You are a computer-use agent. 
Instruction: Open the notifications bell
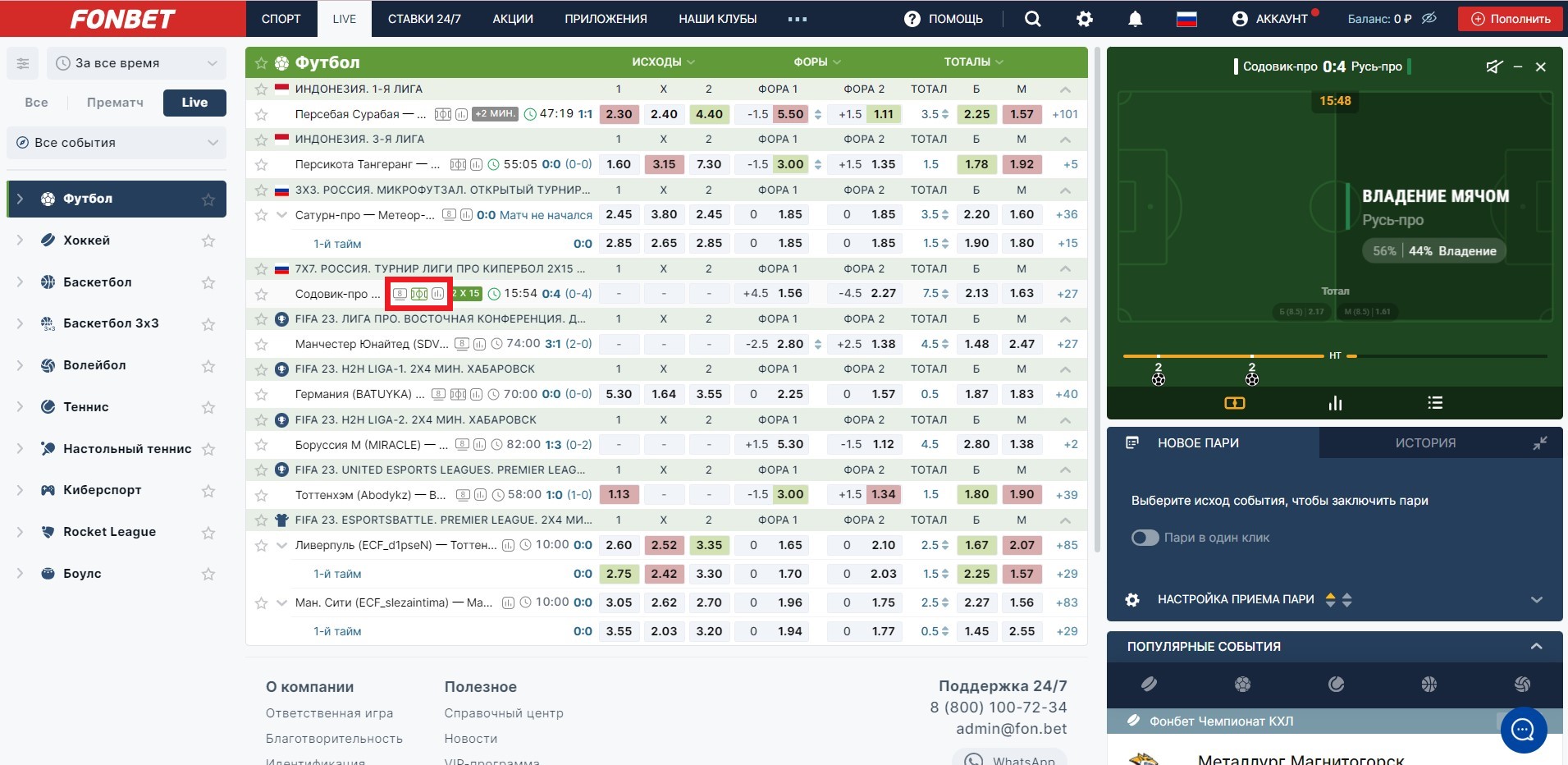tap(1136, 19)
